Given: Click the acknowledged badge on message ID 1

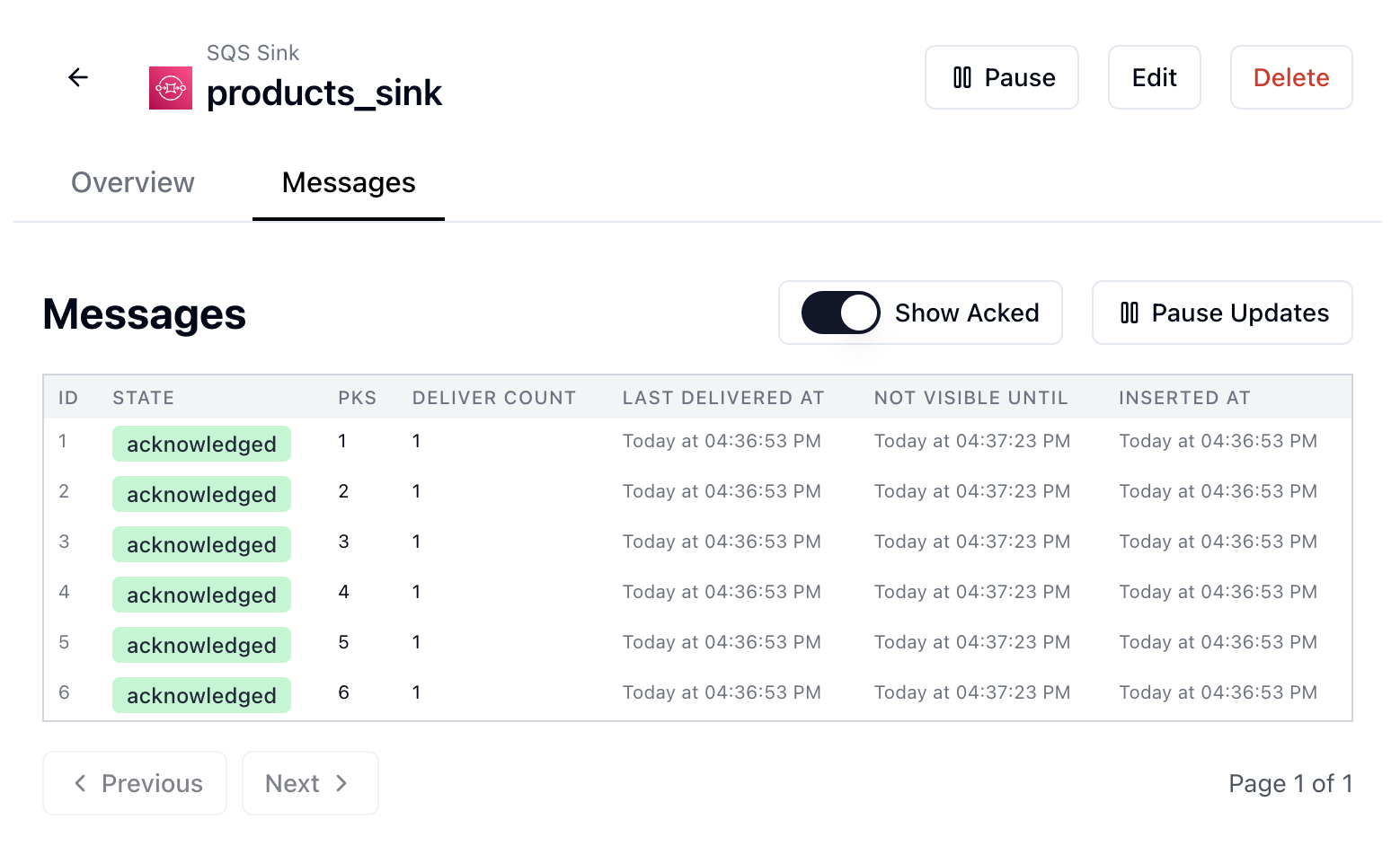Looking at the screenshot, I should 201,443.
